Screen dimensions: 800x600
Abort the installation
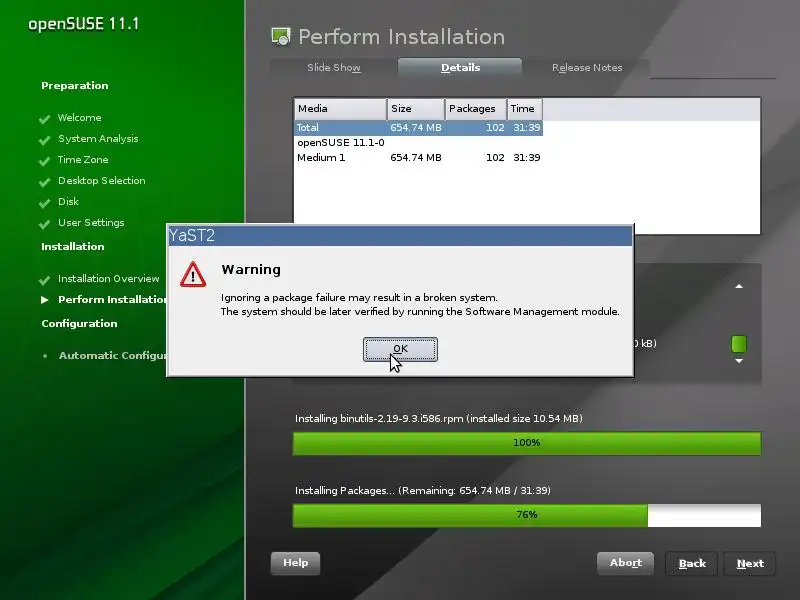click(626, 563)
